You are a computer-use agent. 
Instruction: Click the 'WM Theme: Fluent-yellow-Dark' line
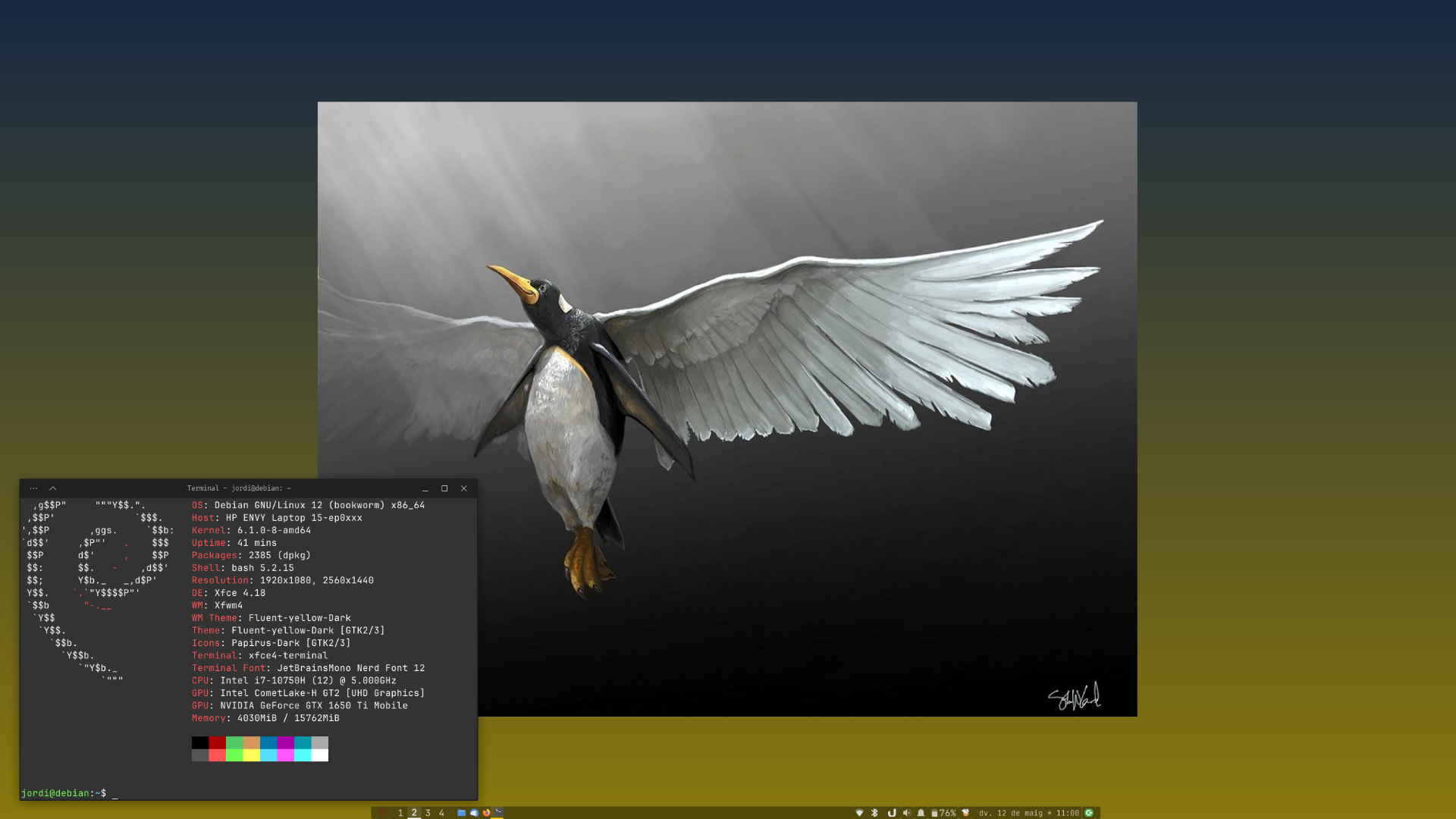pos(271,618)
